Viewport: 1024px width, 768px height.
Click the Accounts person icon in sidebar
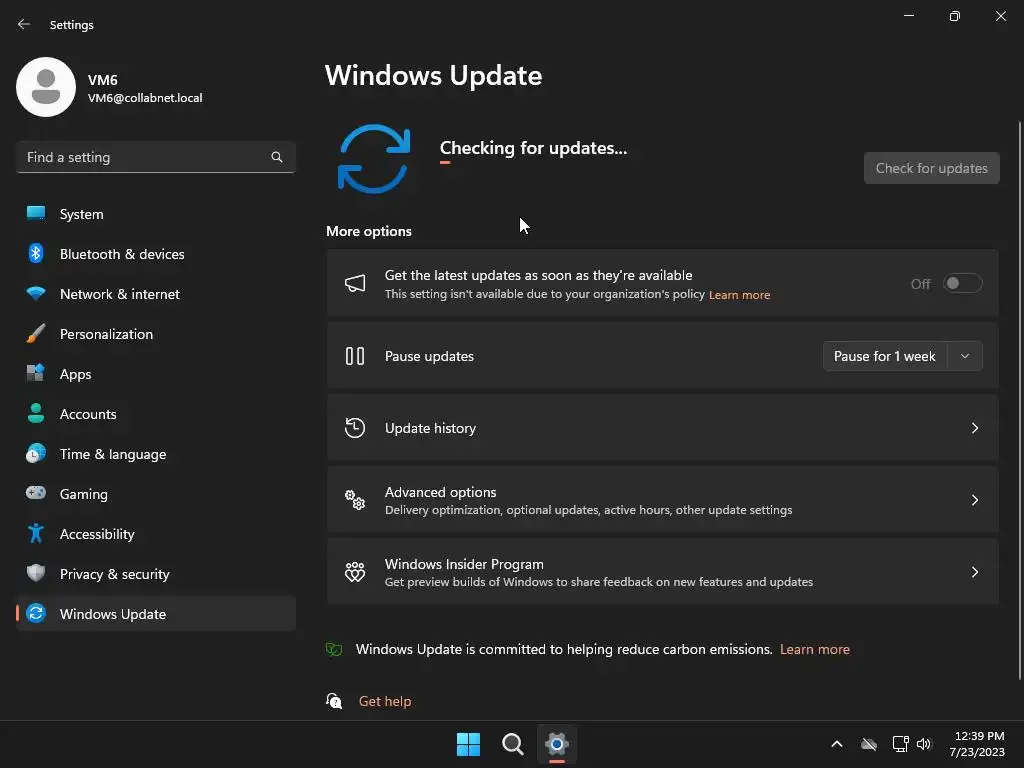pos(36,413)
